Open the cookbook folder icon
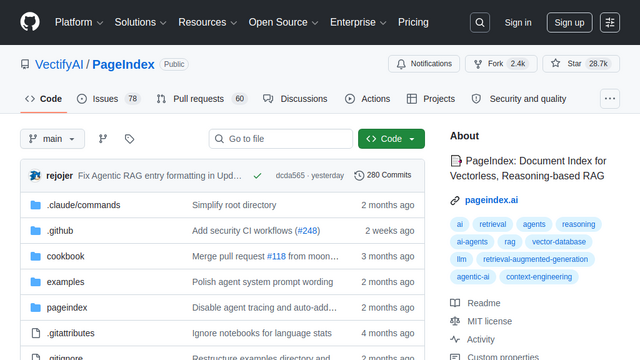This screenshot has height=360, width=640. coord(36,256)
